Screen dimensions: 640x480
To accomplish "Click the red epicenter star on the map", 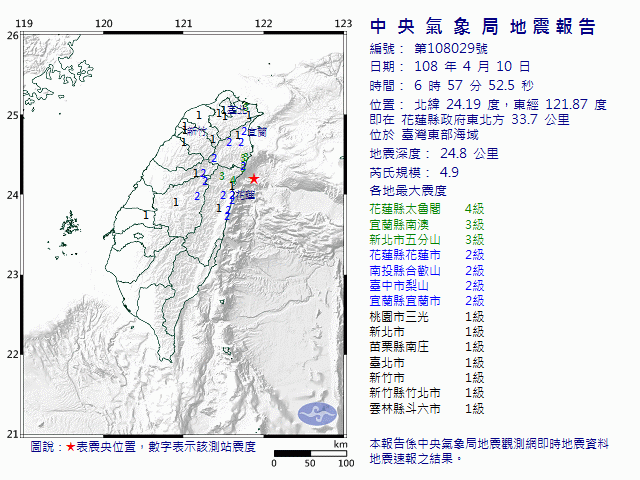I will click(254, 179).
